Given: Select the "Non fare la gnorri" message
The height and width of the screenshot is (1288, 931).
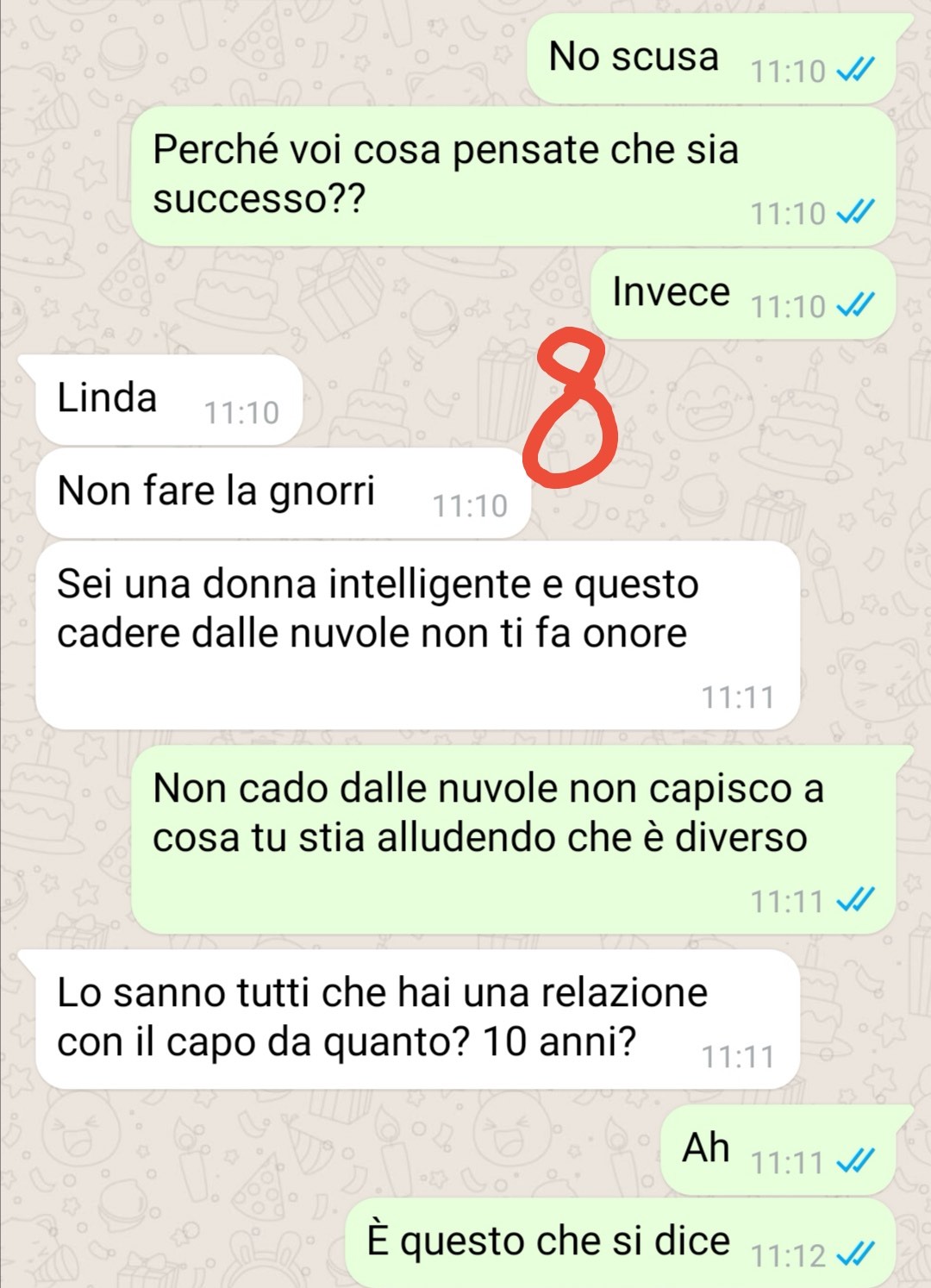Looking at the screenshot, I should [x=284, y=493].
